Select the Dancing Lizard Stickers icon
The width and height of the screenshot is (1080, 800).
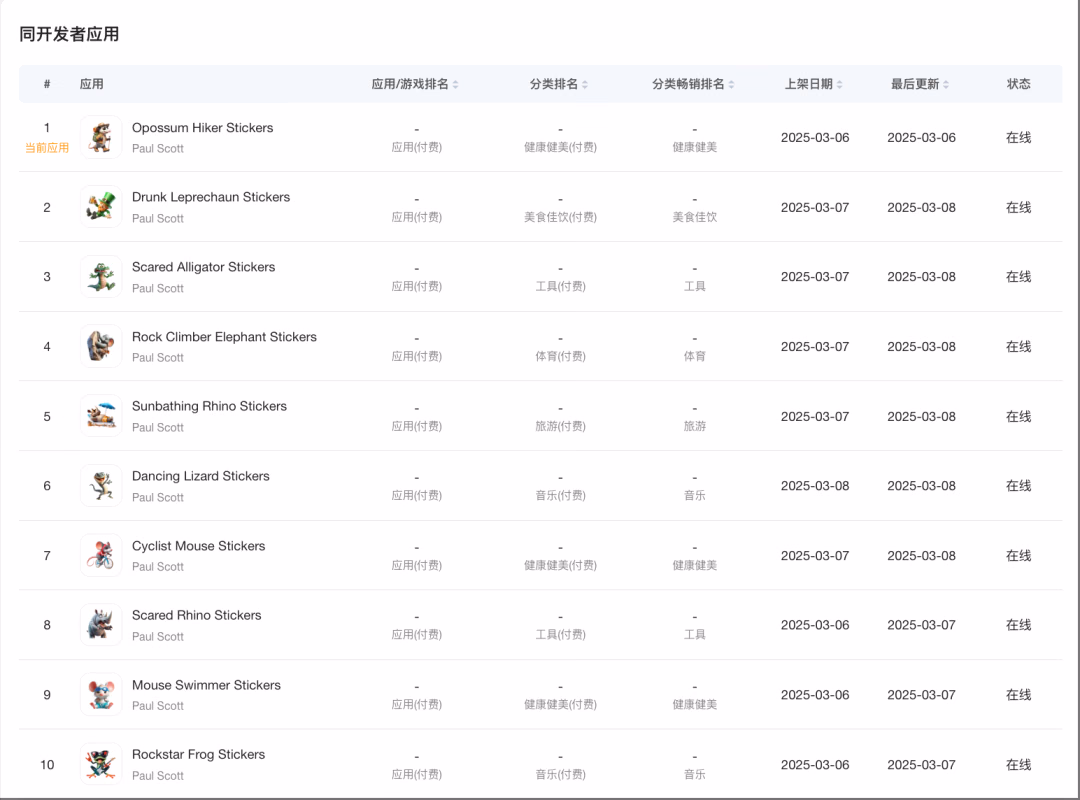pyautogui.click(x=101, y=486)
